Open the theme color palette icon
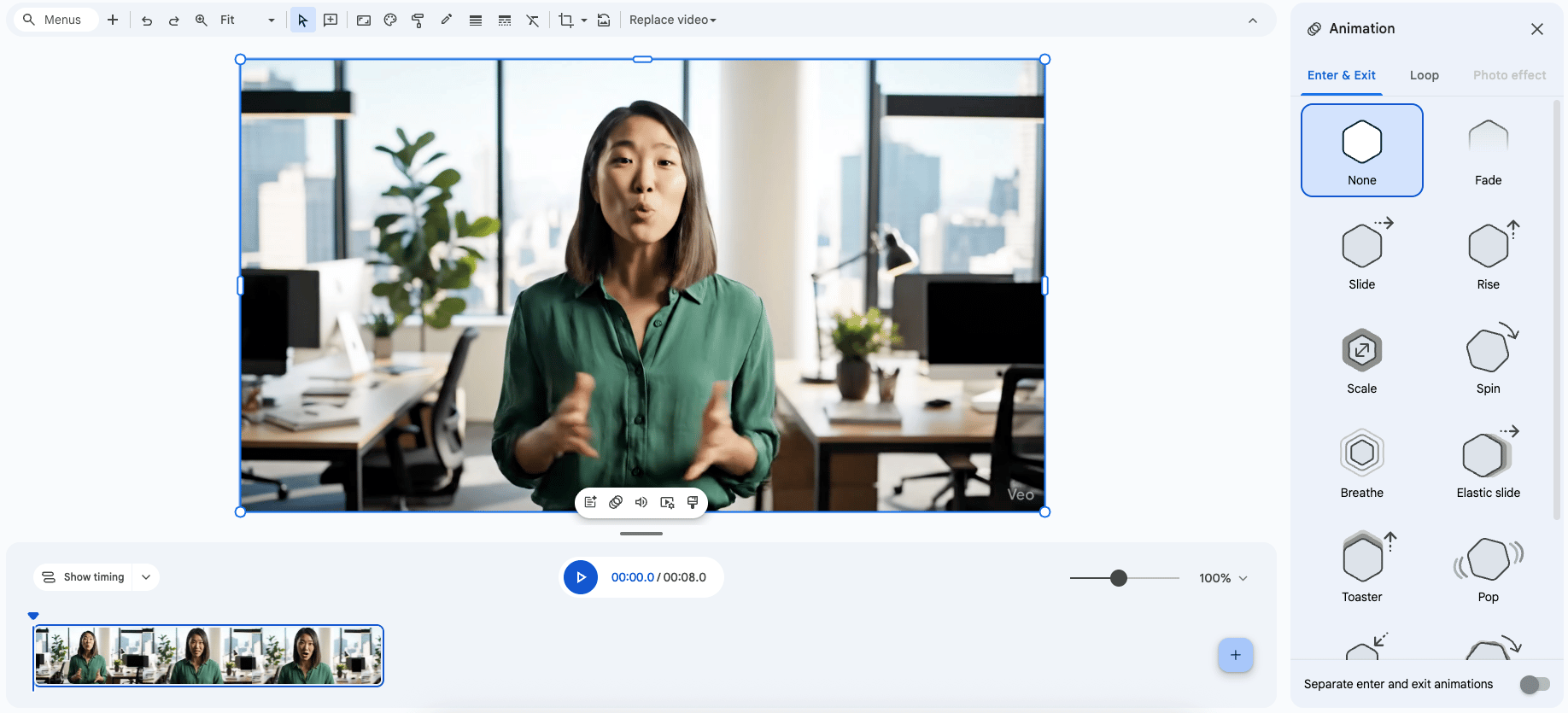 (390, 20)
